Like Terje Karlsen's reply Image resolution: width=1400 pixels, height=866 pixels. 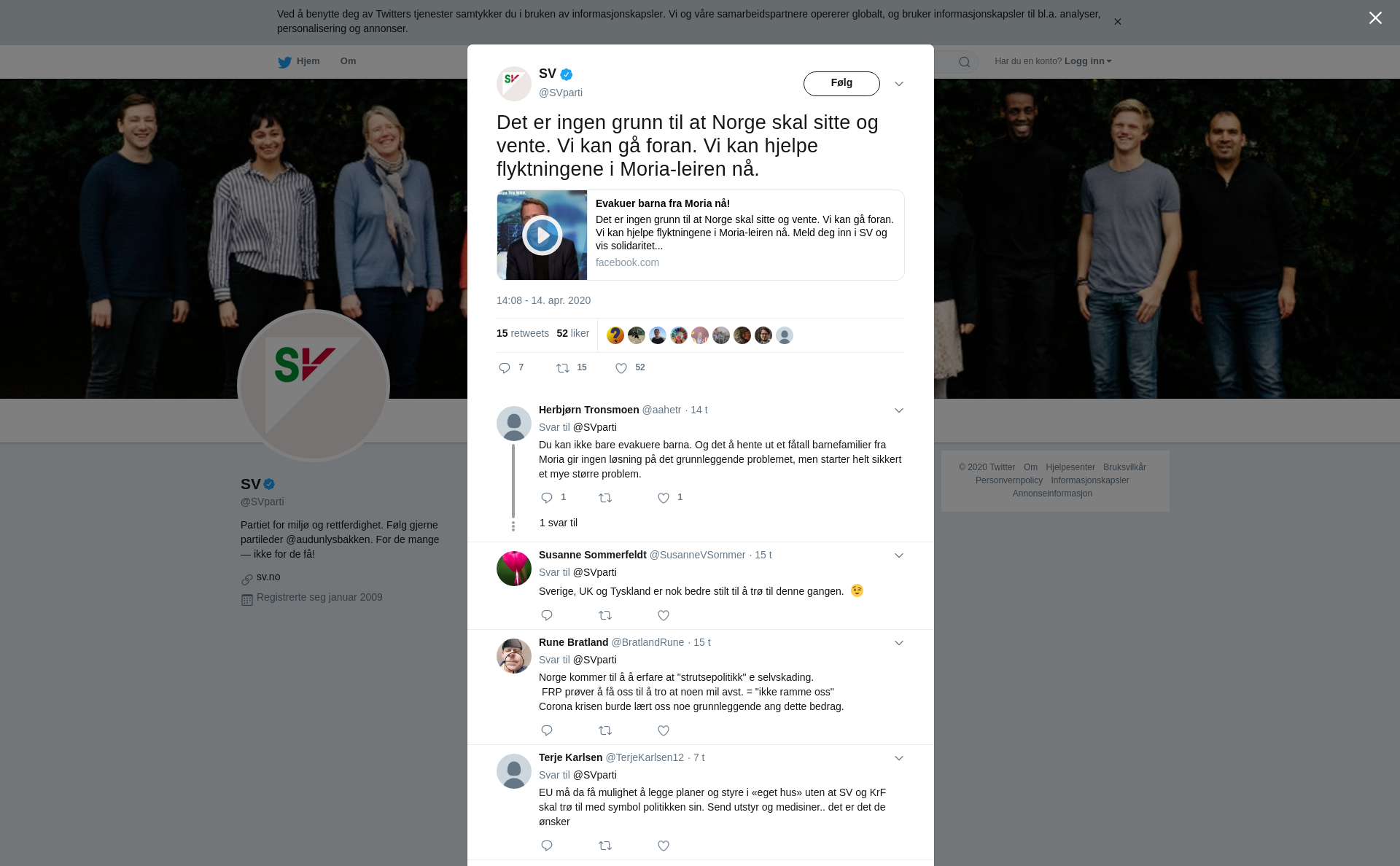tap(664, 846)
